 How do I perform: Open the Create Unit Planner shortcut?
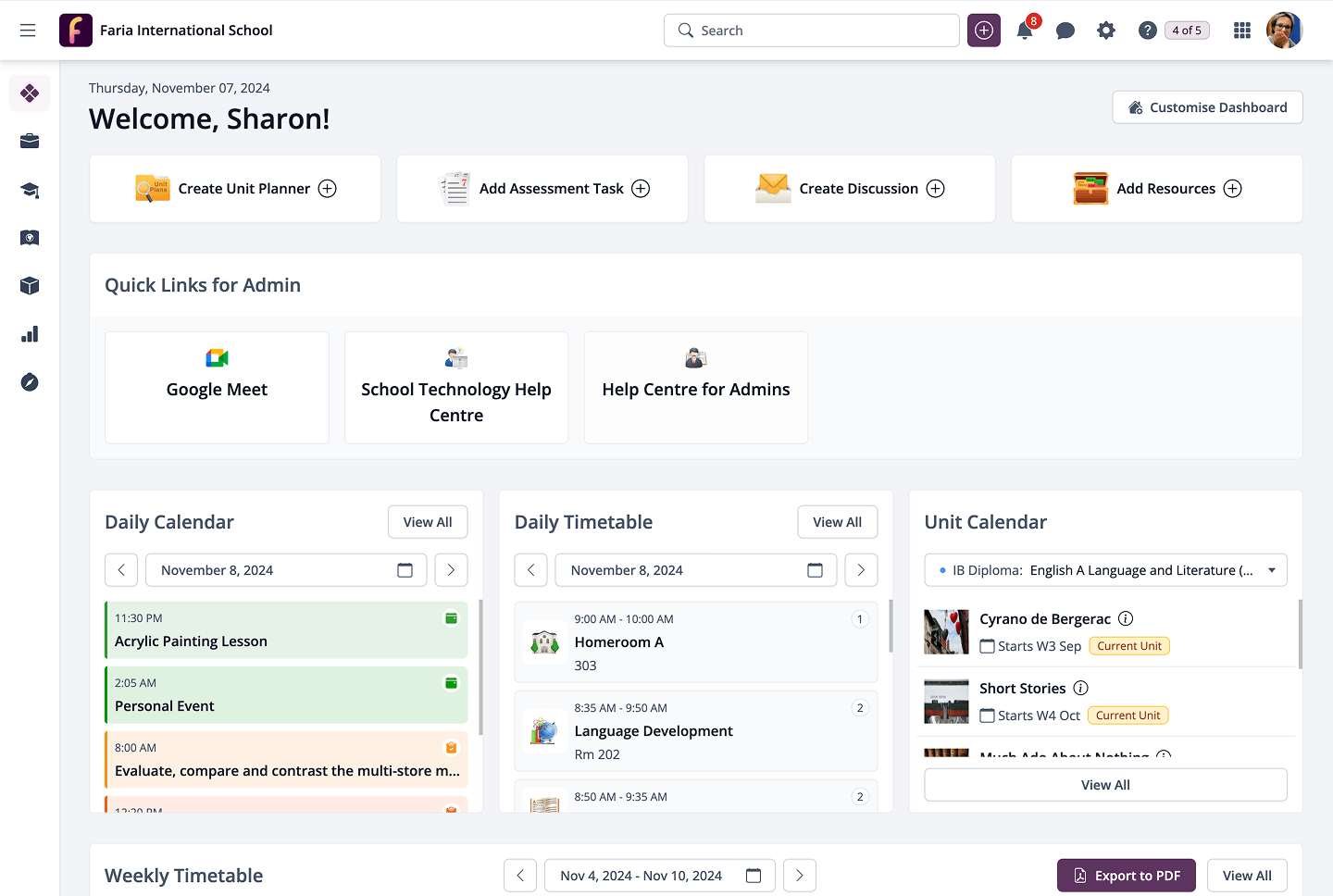pyautogui.click(x=235, y=189)
